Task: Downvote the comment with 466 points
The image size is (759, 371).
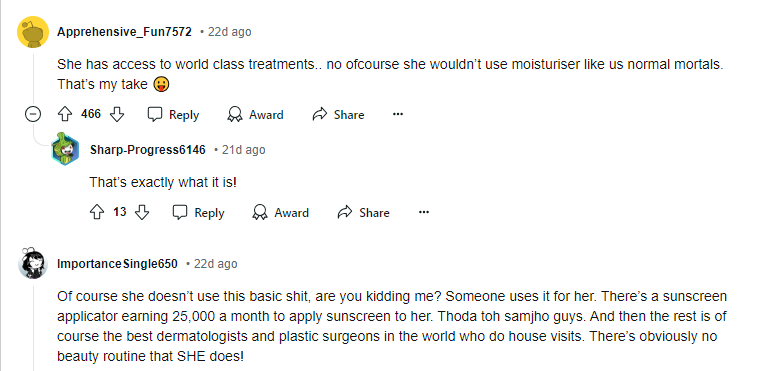Action: click(117, 114)
